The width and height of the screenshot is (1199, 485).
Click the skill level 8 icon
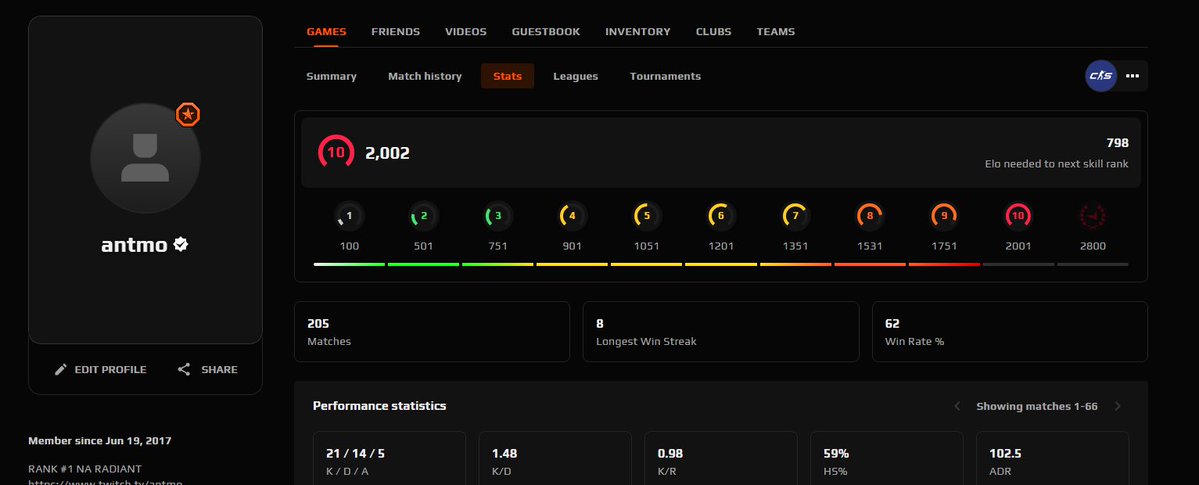pos(869,216)
